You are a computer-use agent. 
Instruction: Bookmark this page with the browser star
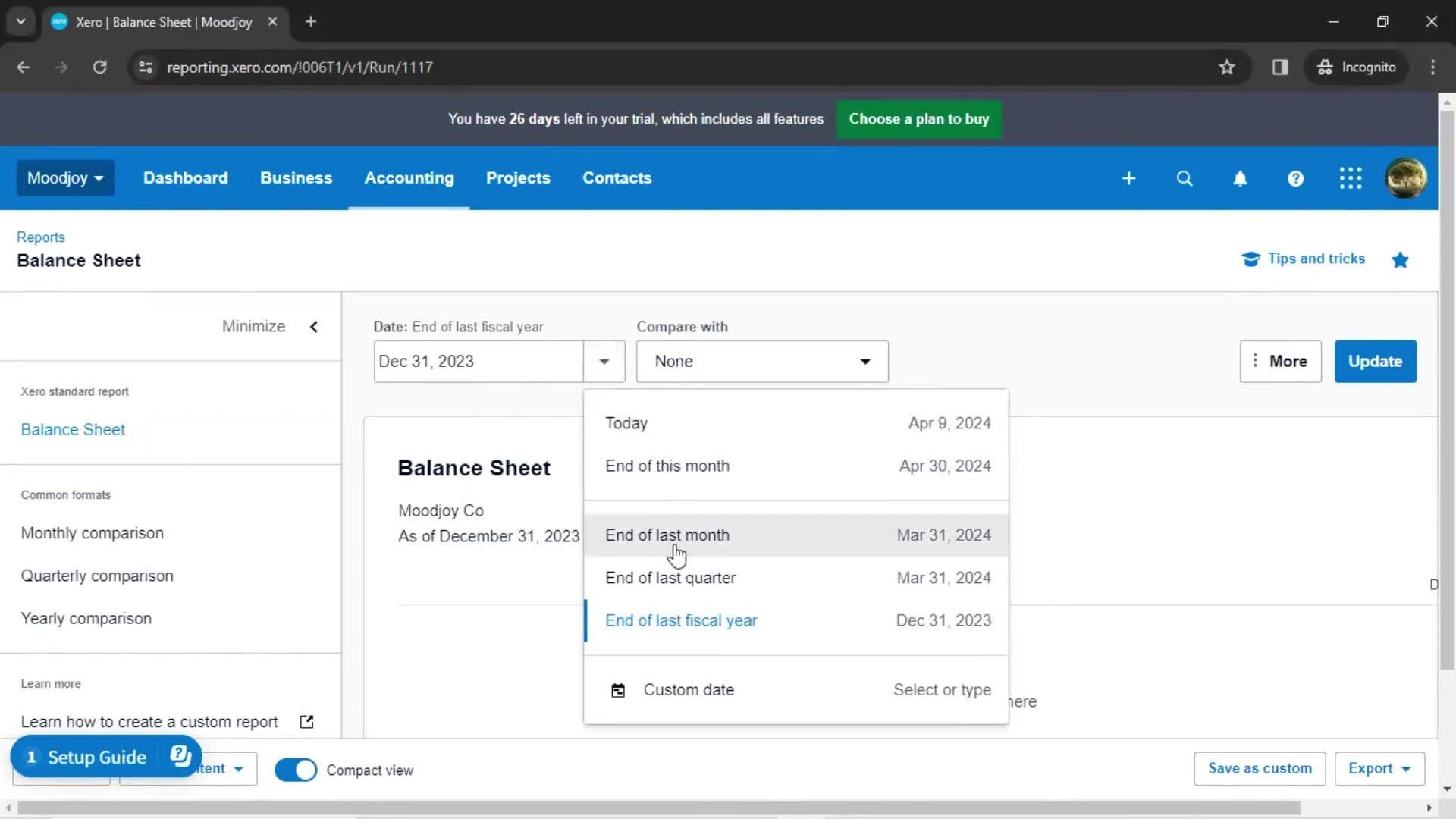click(1227, 67)
